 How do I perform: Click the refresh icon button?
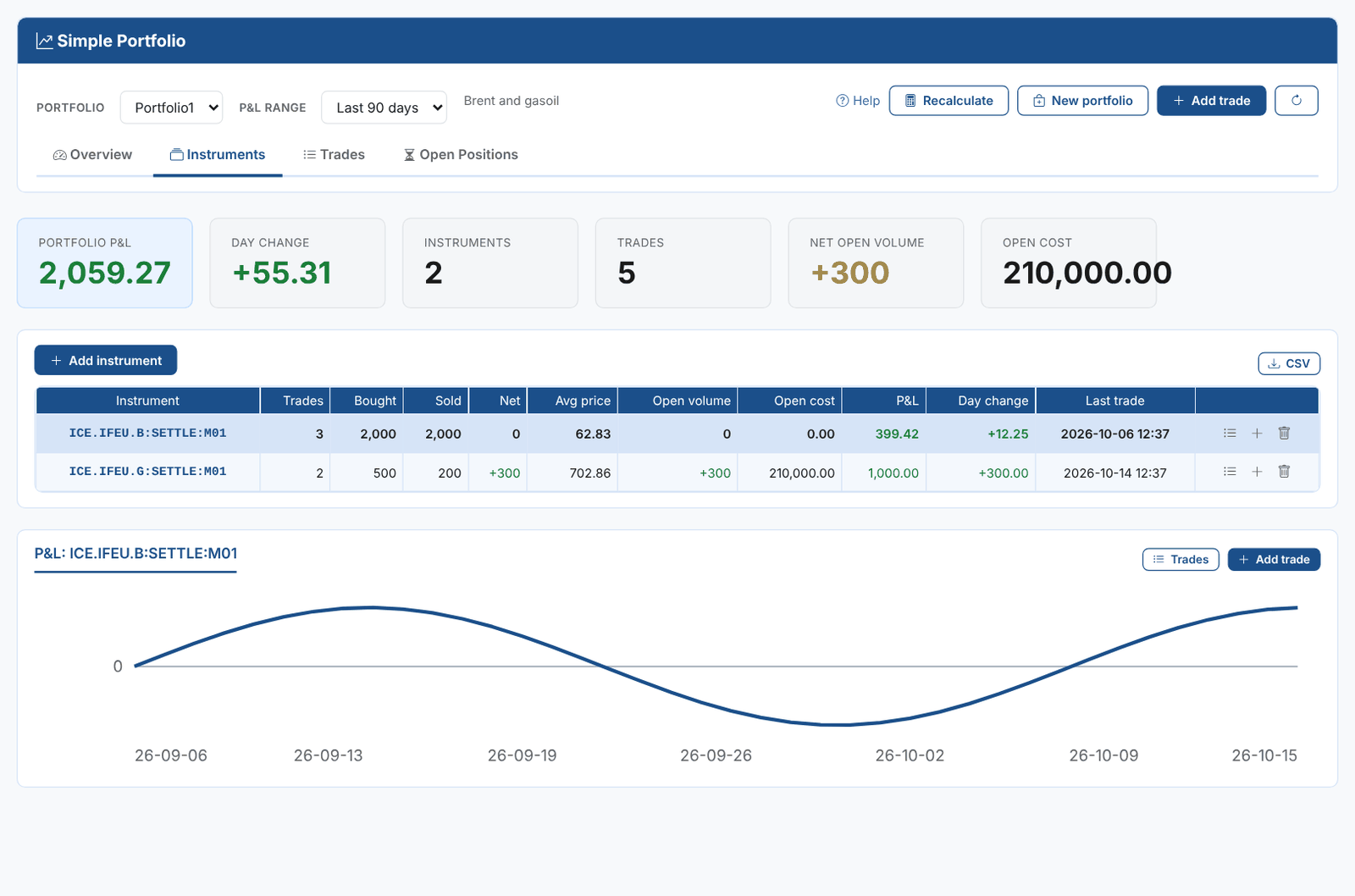1296,101
